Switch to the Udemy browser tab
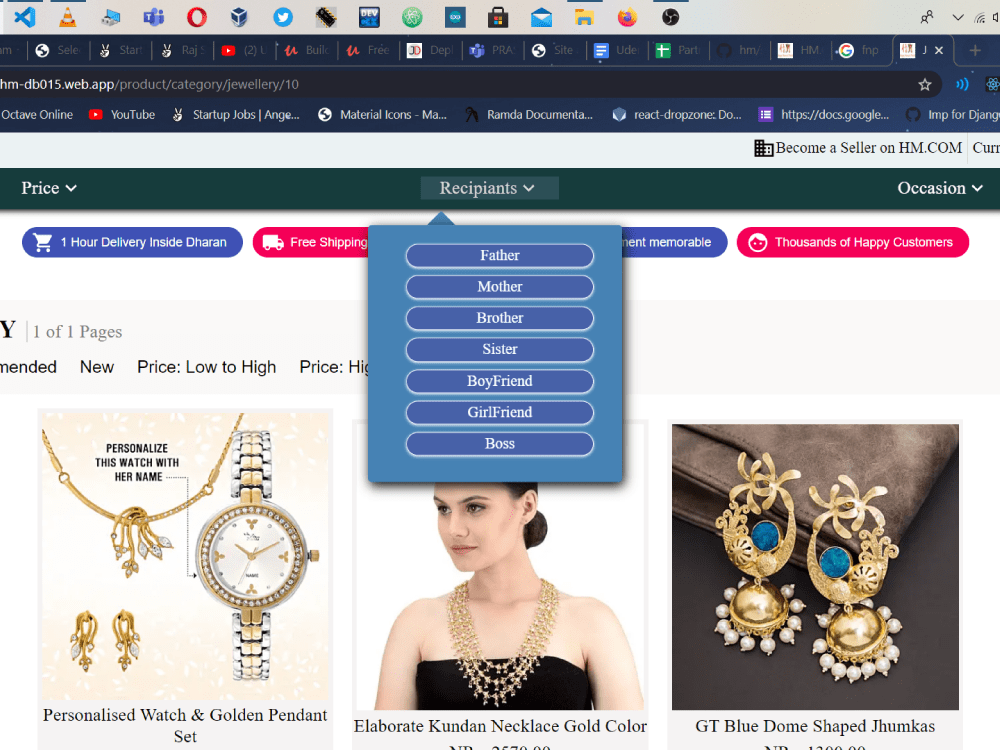Image resolution: width=1000 pixels, height=750 pixels. pyautogui.click(x=616, y=50)
